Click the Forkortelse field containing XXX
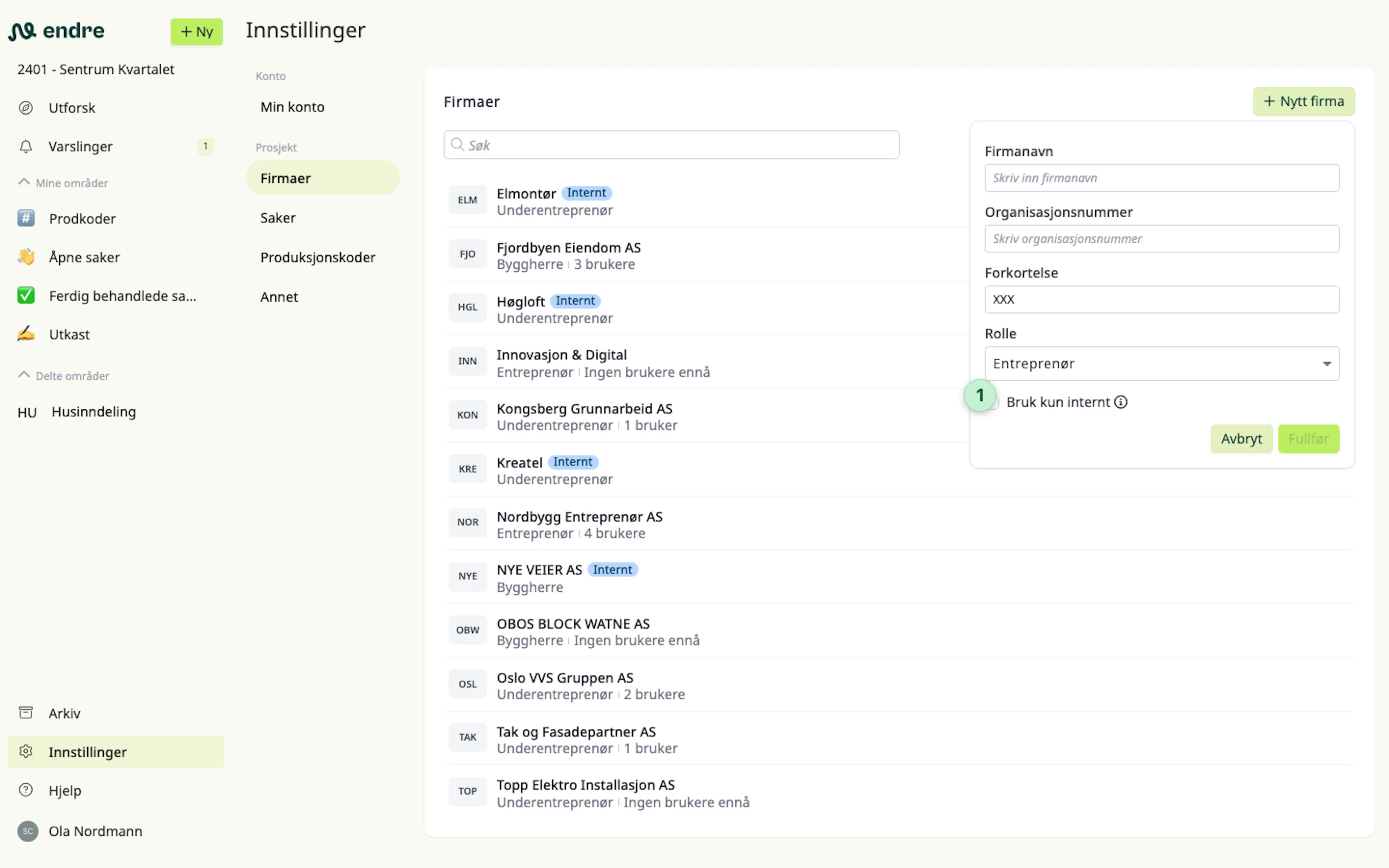Screen dimensions: 1389x868 coord(1162,300)
